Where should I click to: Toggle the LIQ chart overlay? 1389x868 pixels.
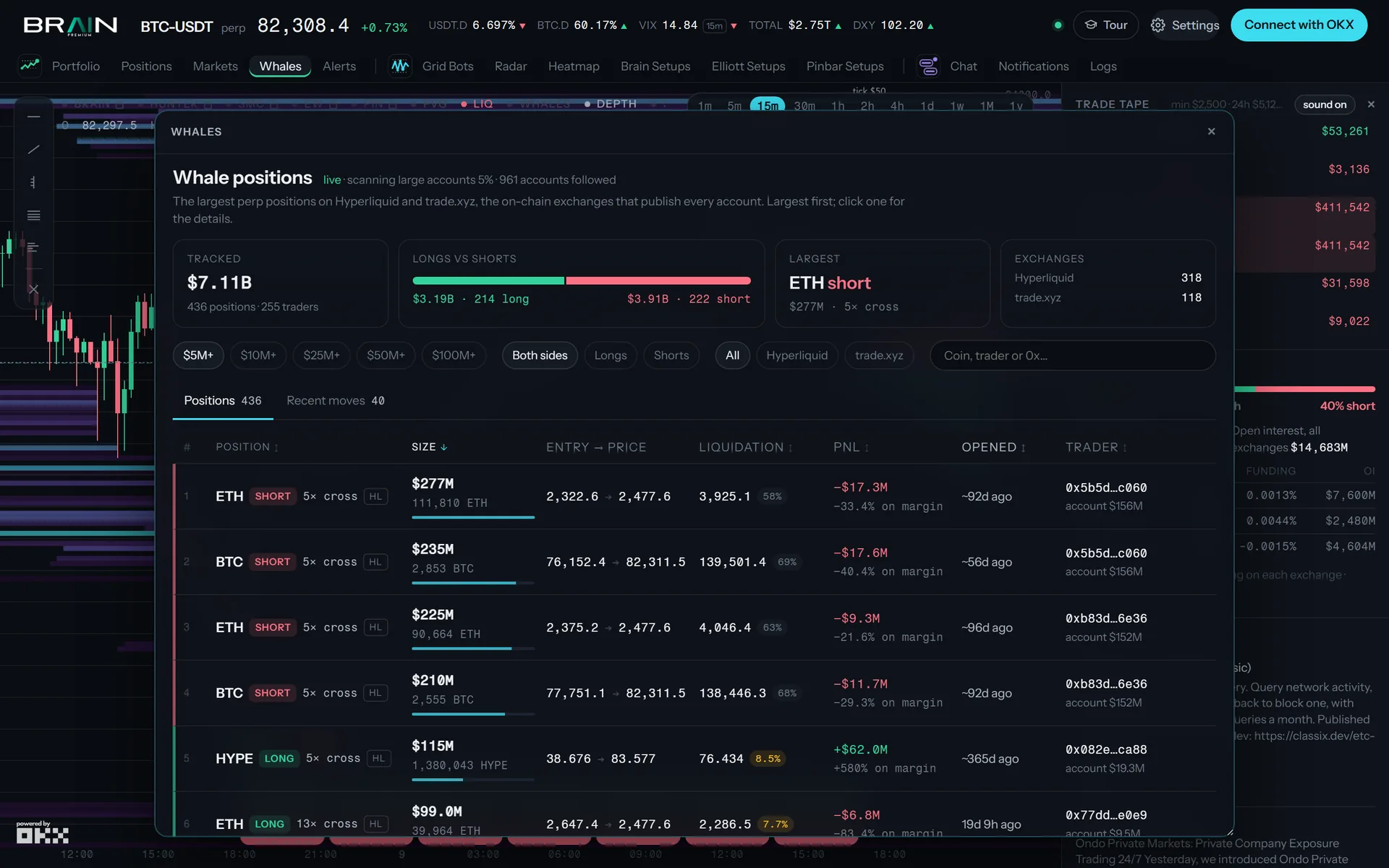477,104
